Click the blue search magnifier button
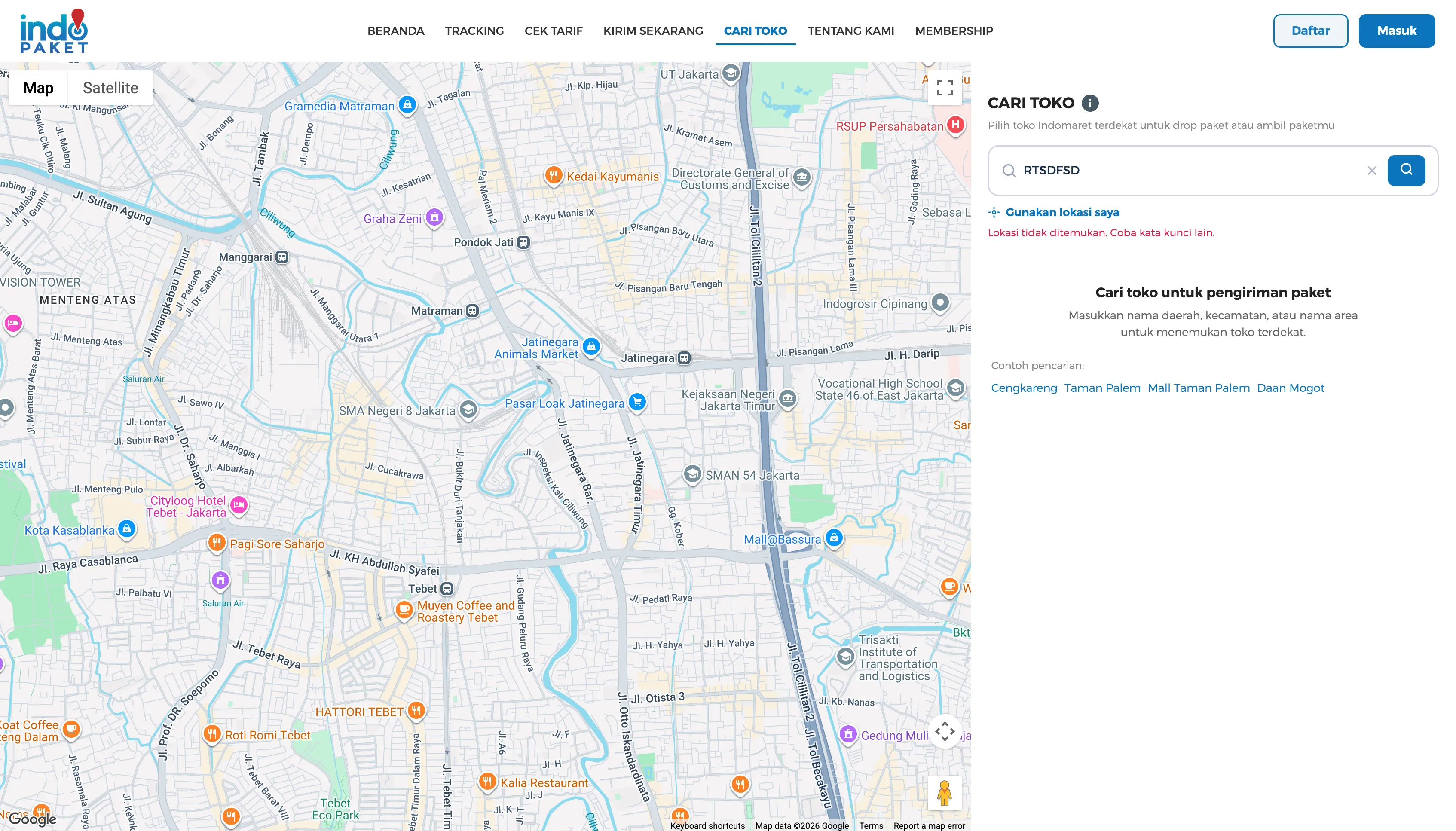Screen dimensions: 1456x831 point(1406,170)
